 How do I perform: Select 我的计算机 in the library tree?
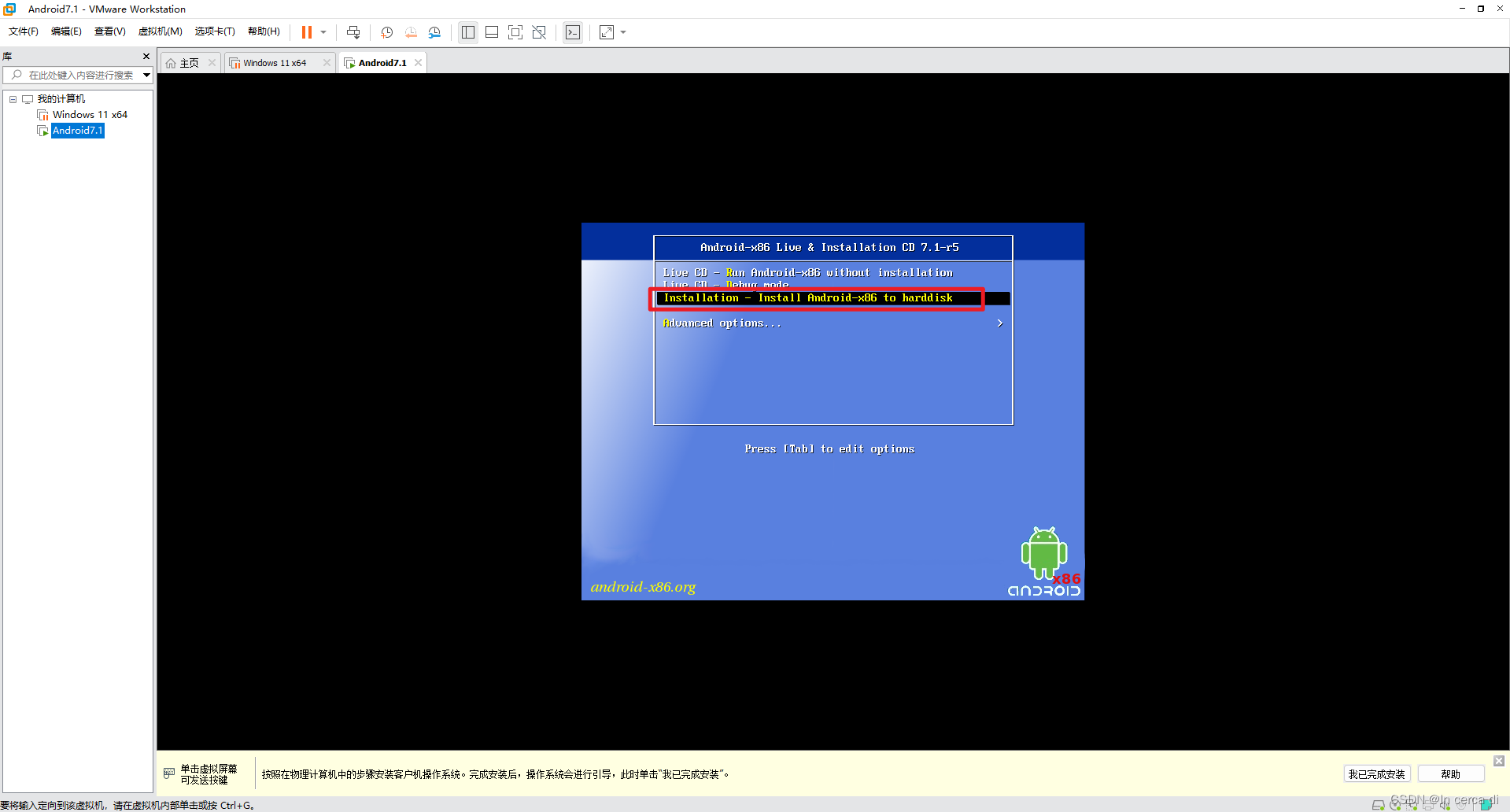pos(61,99)
